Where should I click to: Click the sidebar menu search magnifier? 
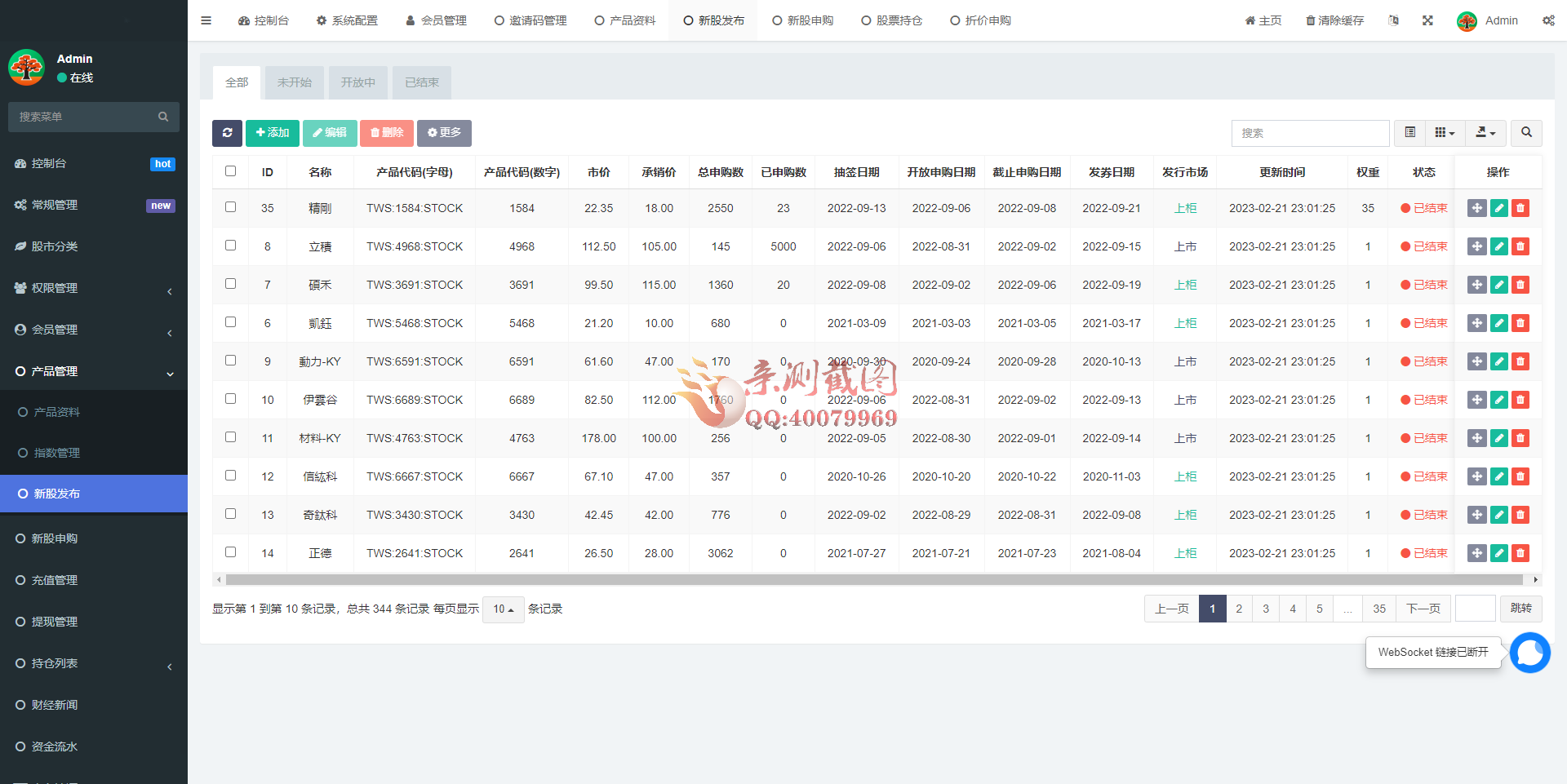coord(163,117)
